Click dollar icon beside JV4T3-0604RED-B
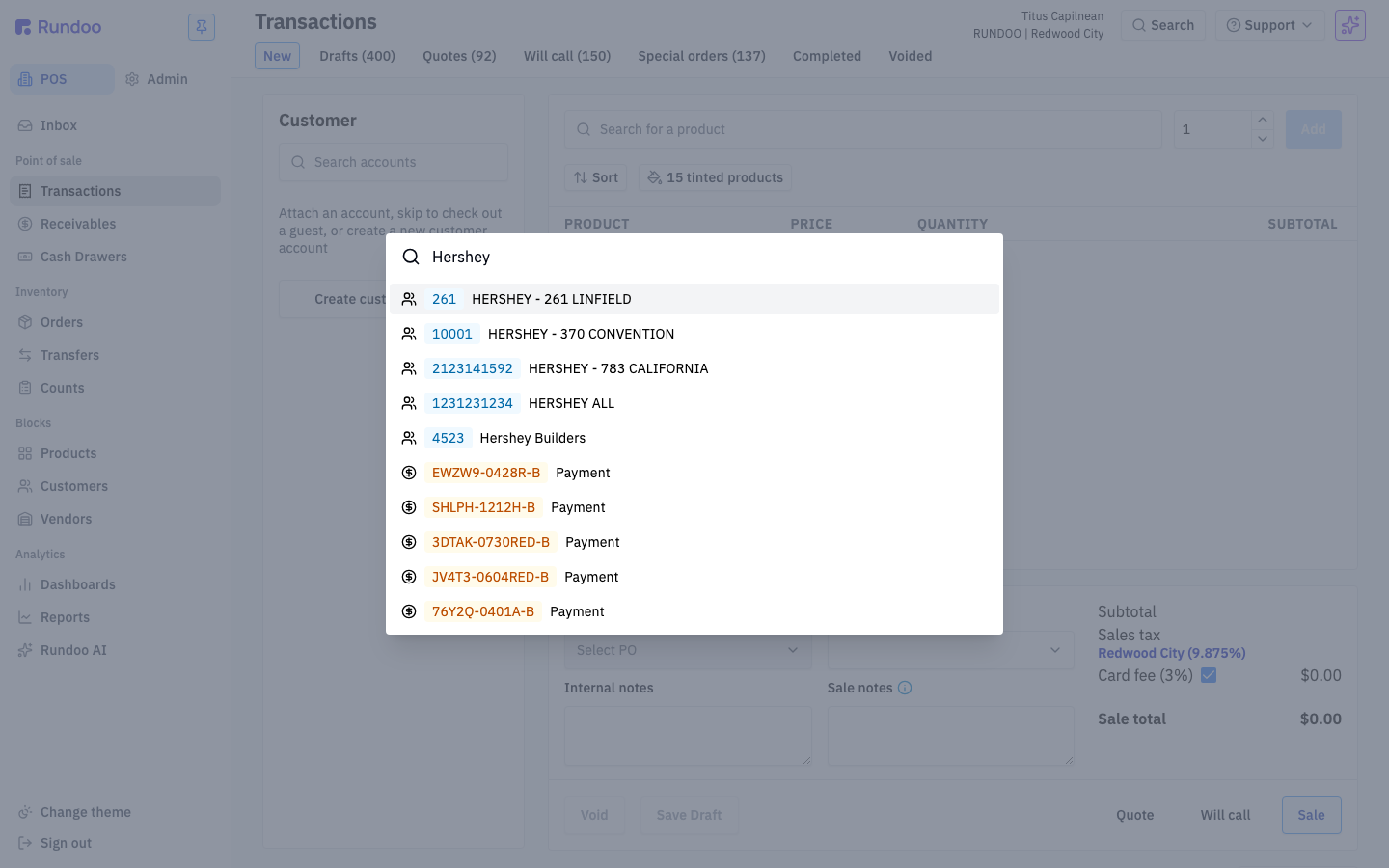The width and height of the screenshot is (1389, 868). (409, 577)
